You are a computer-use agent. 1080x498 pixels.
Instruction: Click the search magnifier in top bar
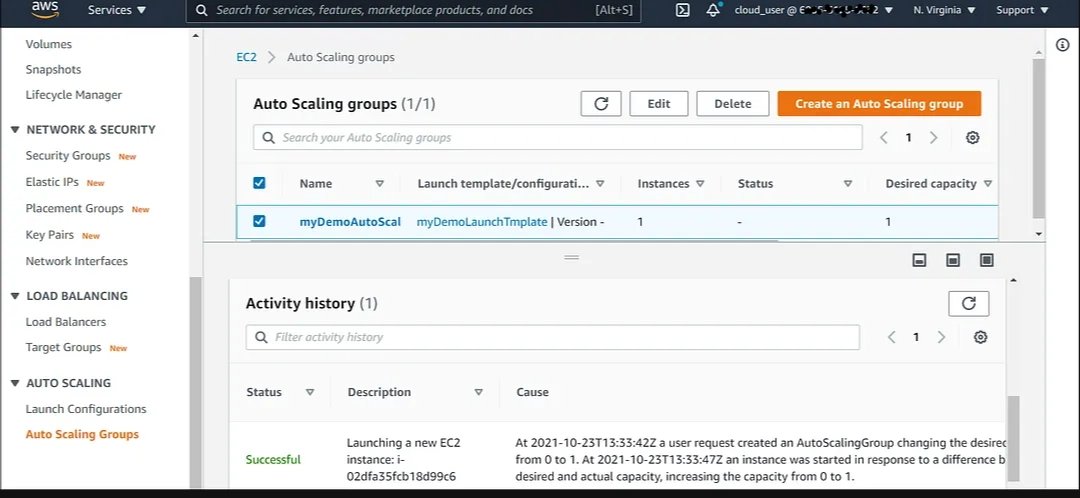[x=201, y=10]
